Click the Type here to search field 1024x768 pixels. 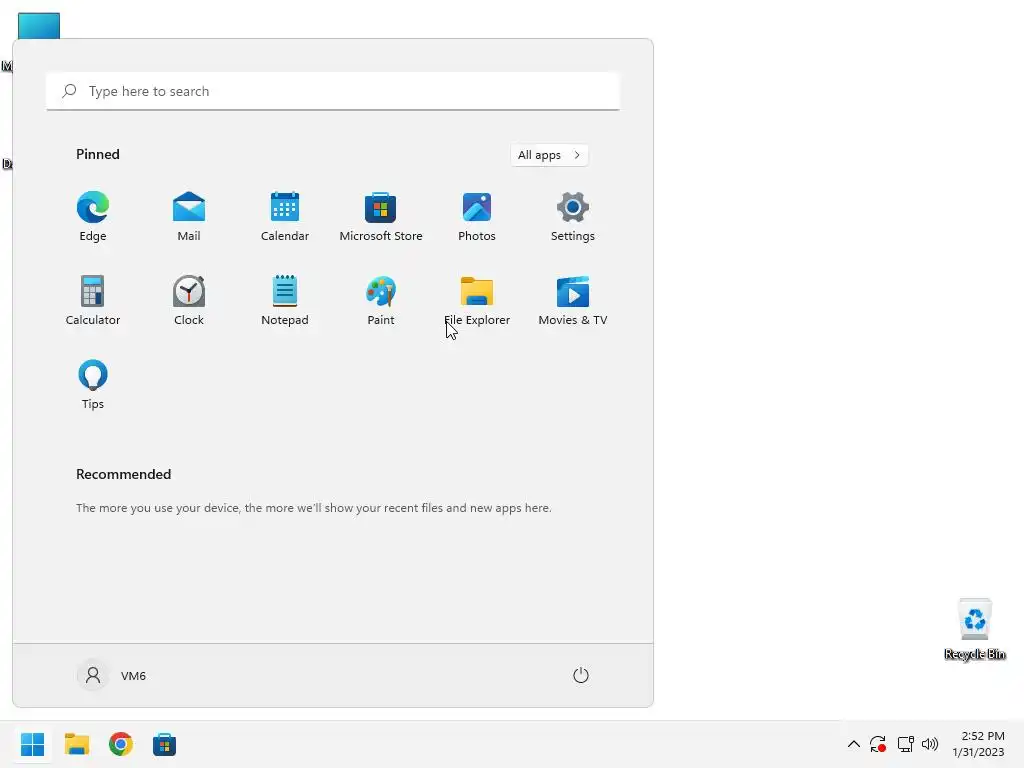333,91
